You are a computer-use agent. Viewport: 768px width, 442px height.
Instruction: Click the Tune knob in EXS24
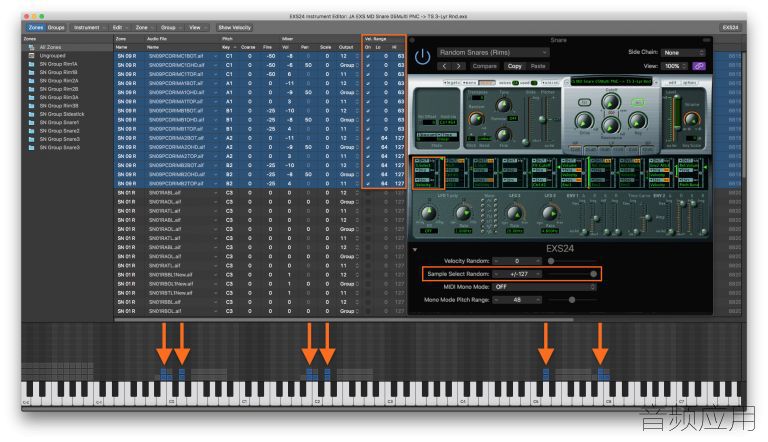click(503, 104)
